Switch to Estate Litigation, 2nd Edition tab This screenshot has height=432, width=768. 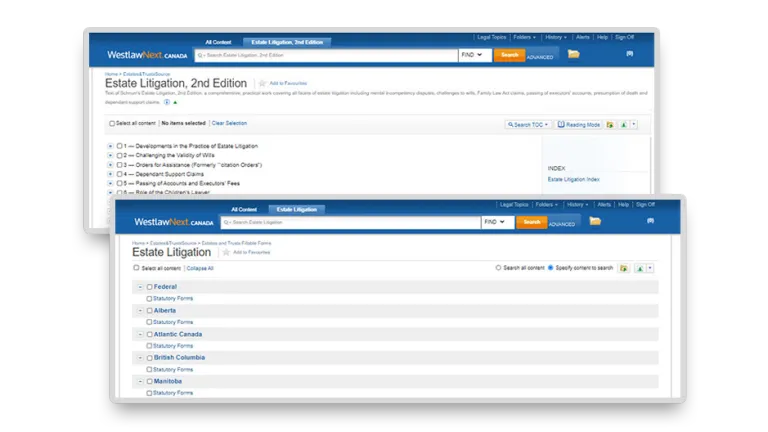[287, 42]
